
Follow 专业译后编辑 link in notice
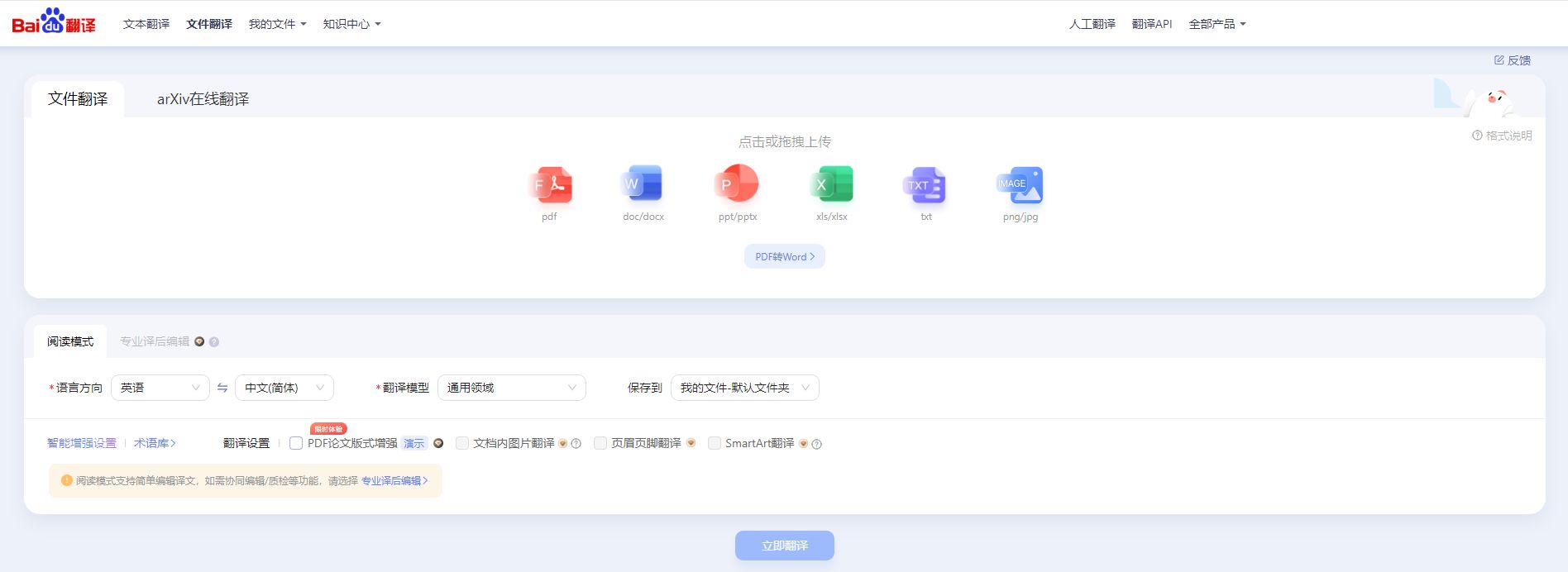(394, 480)
